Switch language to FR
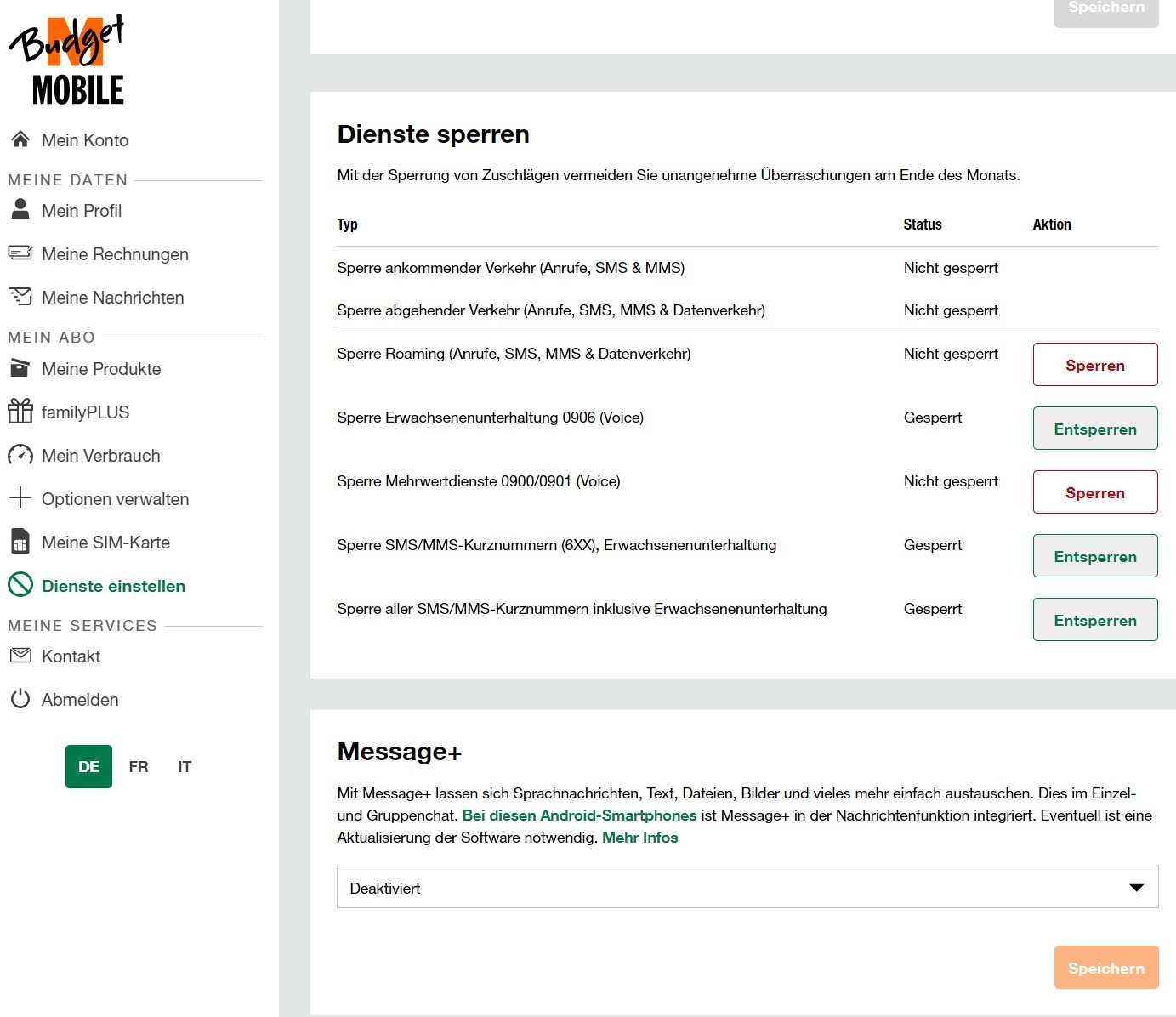1176x1017 pixels. point(139,767)
